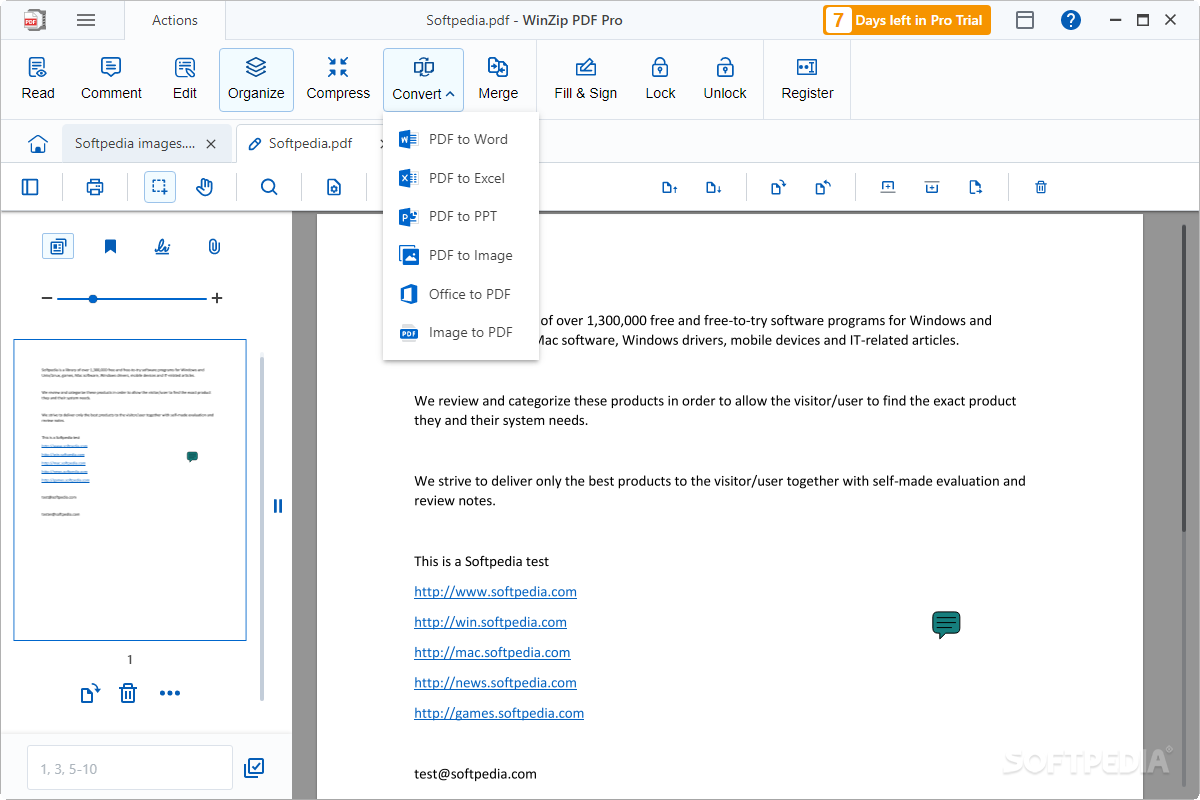Image resolution: width=1200 pixels, height=800 pixels.
Task: Open the Fill & Sign tool
Action: click(586, 79)
